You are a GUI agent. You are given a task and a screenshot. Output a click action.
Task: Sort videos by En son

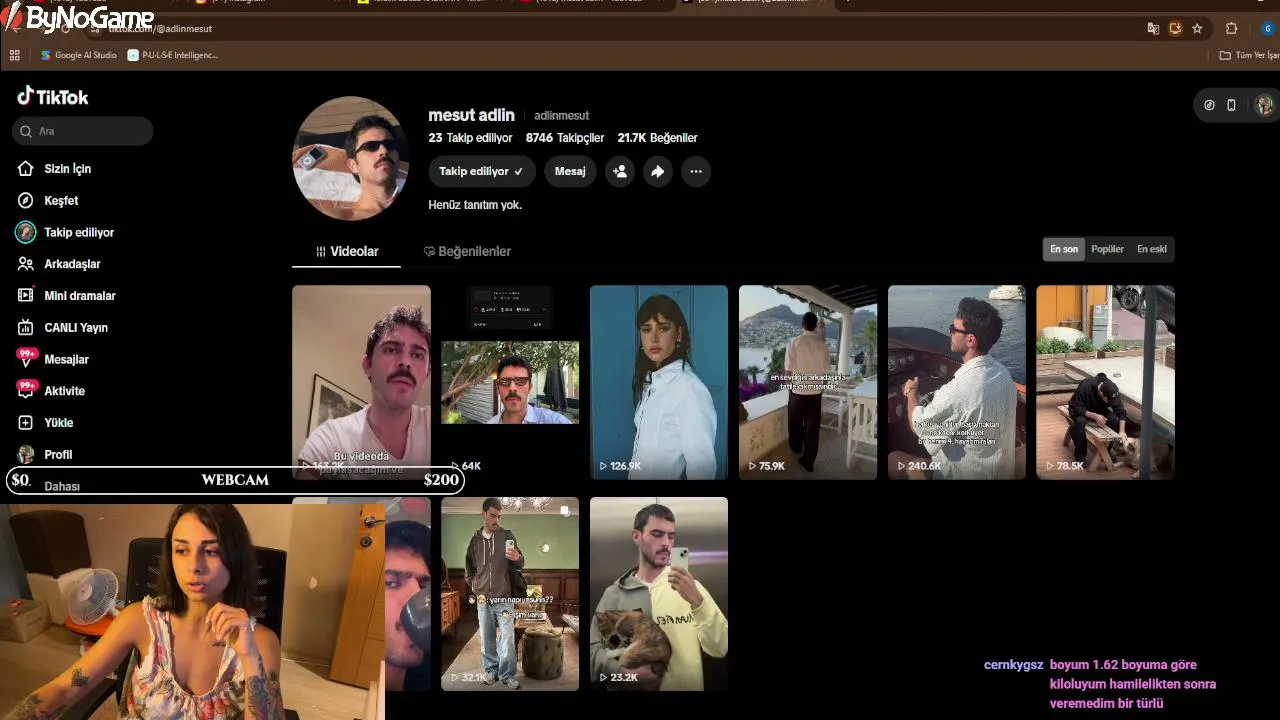click(1064, 249)
